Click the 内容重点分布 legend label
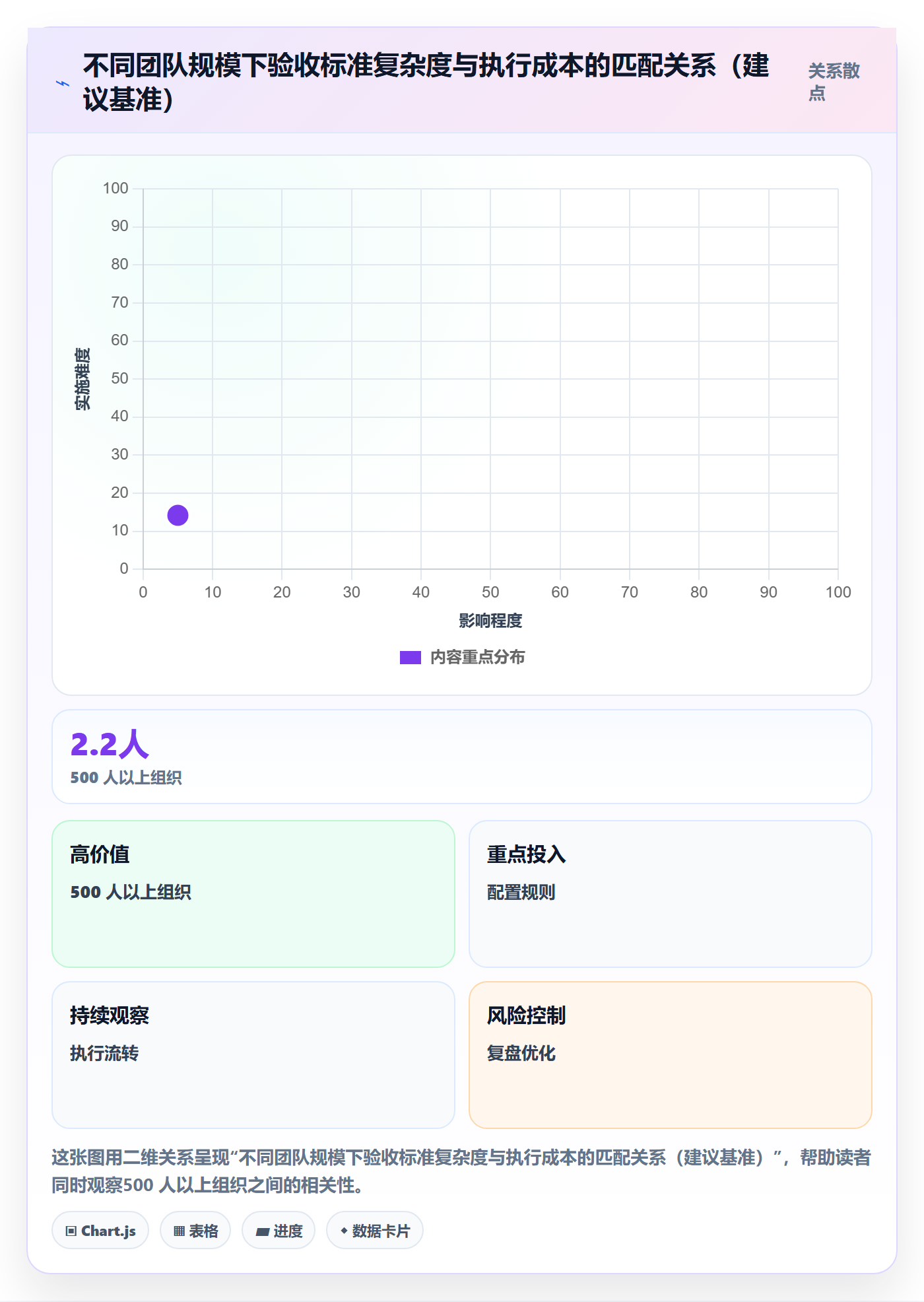Screen dimensions: 924x1302 (477, 658)
